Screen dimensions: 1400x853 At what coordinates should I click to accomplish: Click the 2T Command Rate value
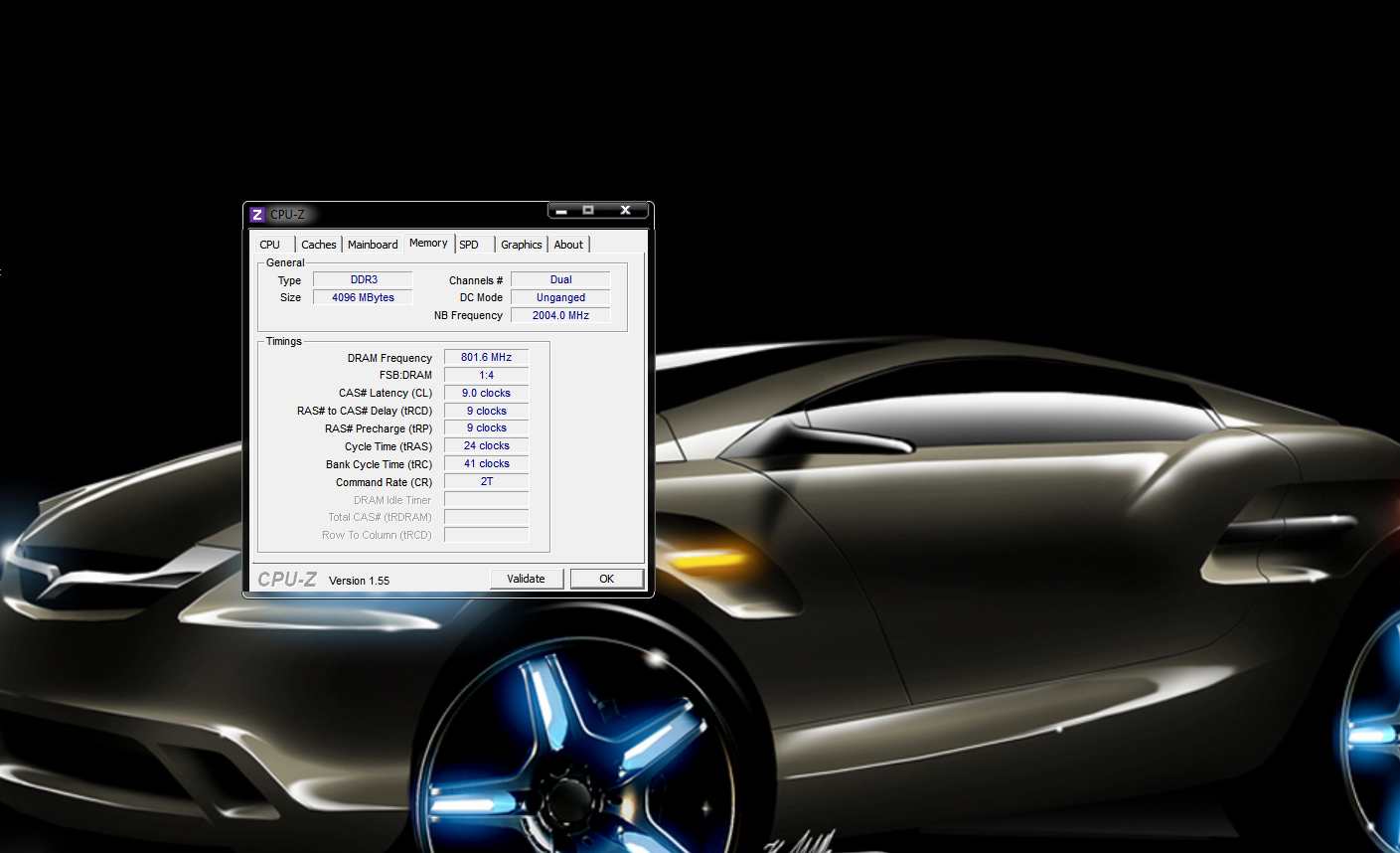click(x=486, y=482)
